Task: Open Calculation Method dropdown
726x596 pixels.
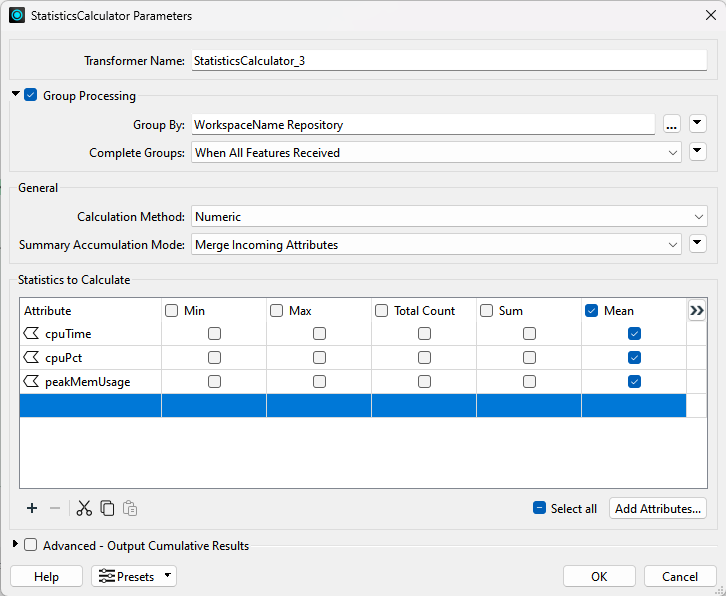Action: 449,216
